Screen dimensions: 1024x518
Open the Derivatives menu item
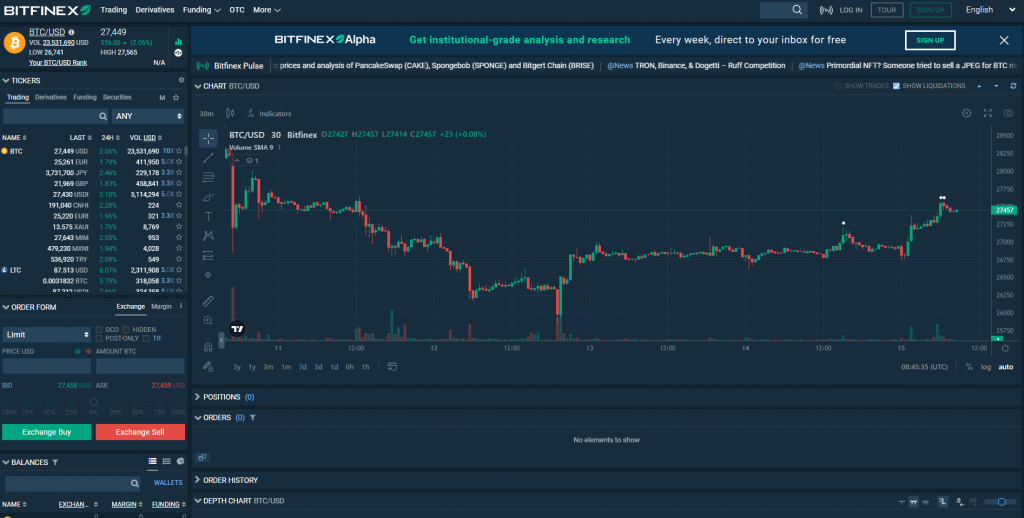click(155, 10)
